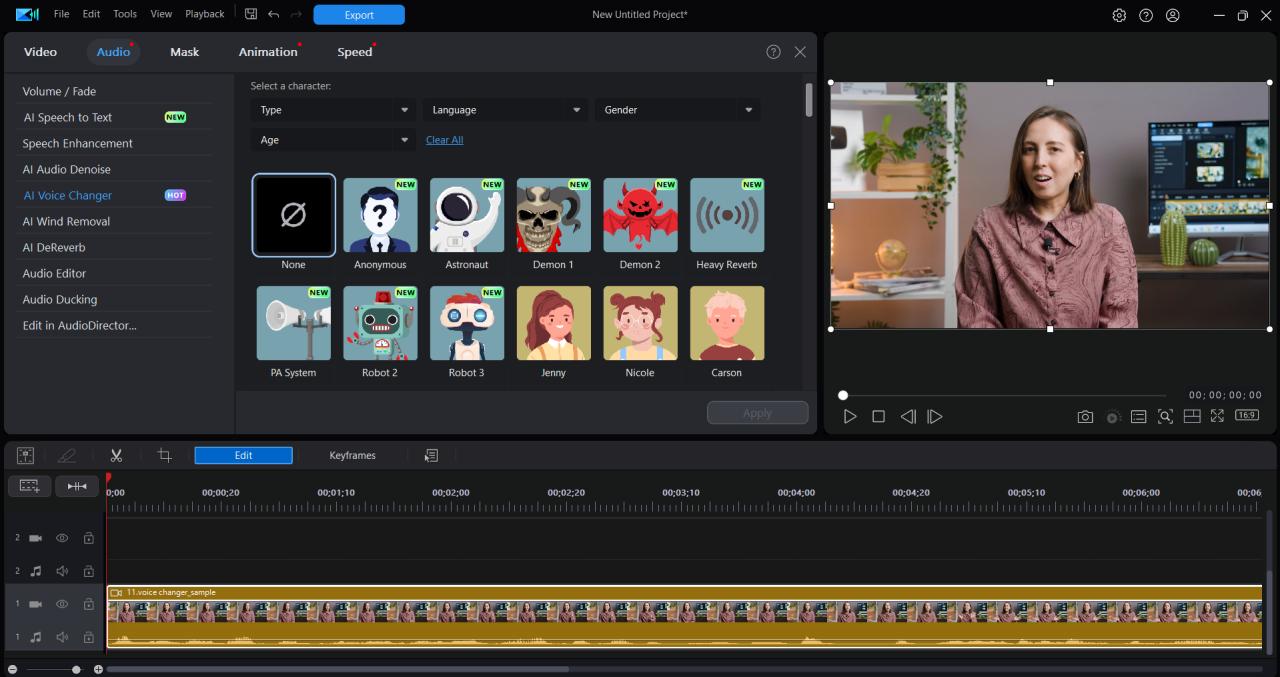Switch to the Keyframes tab

pos(352,455)
